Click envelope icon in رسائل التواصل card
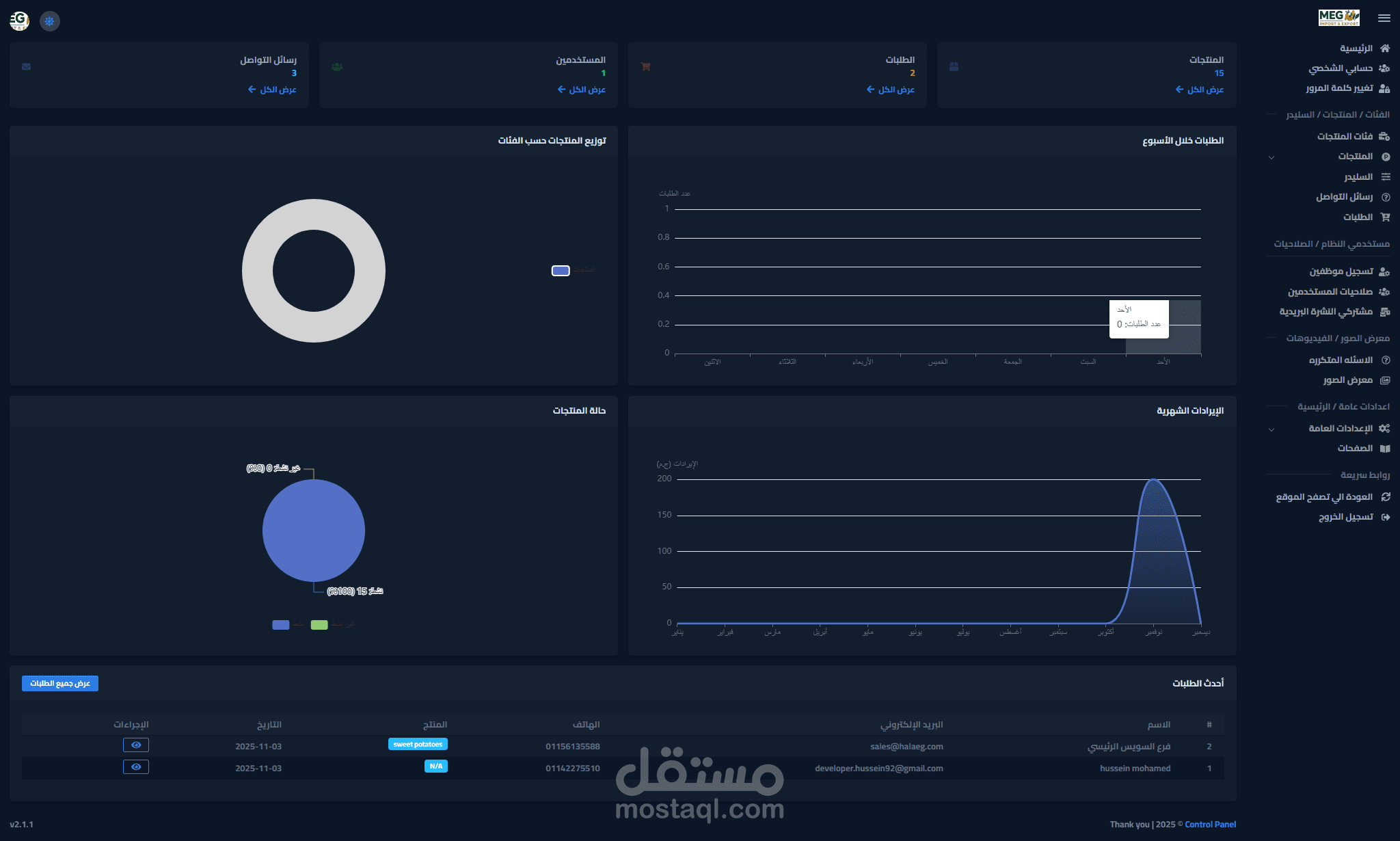Screen dimensions: 1400x841 [x=27, y=67]
